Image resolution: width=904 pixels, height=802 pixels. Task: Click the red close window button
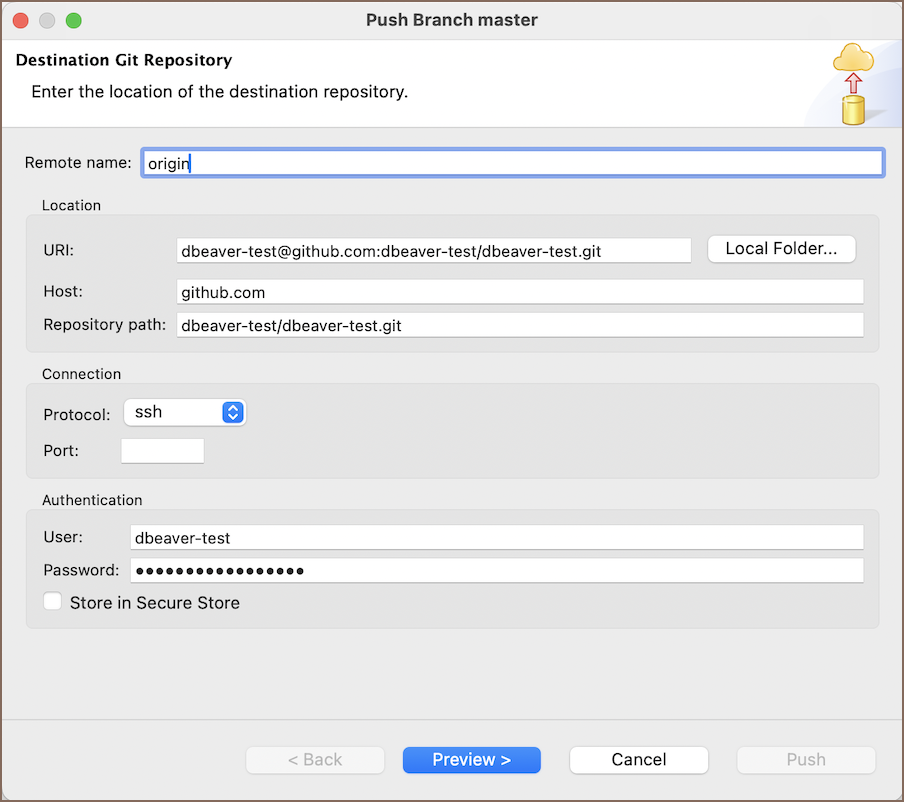point(20,20)
